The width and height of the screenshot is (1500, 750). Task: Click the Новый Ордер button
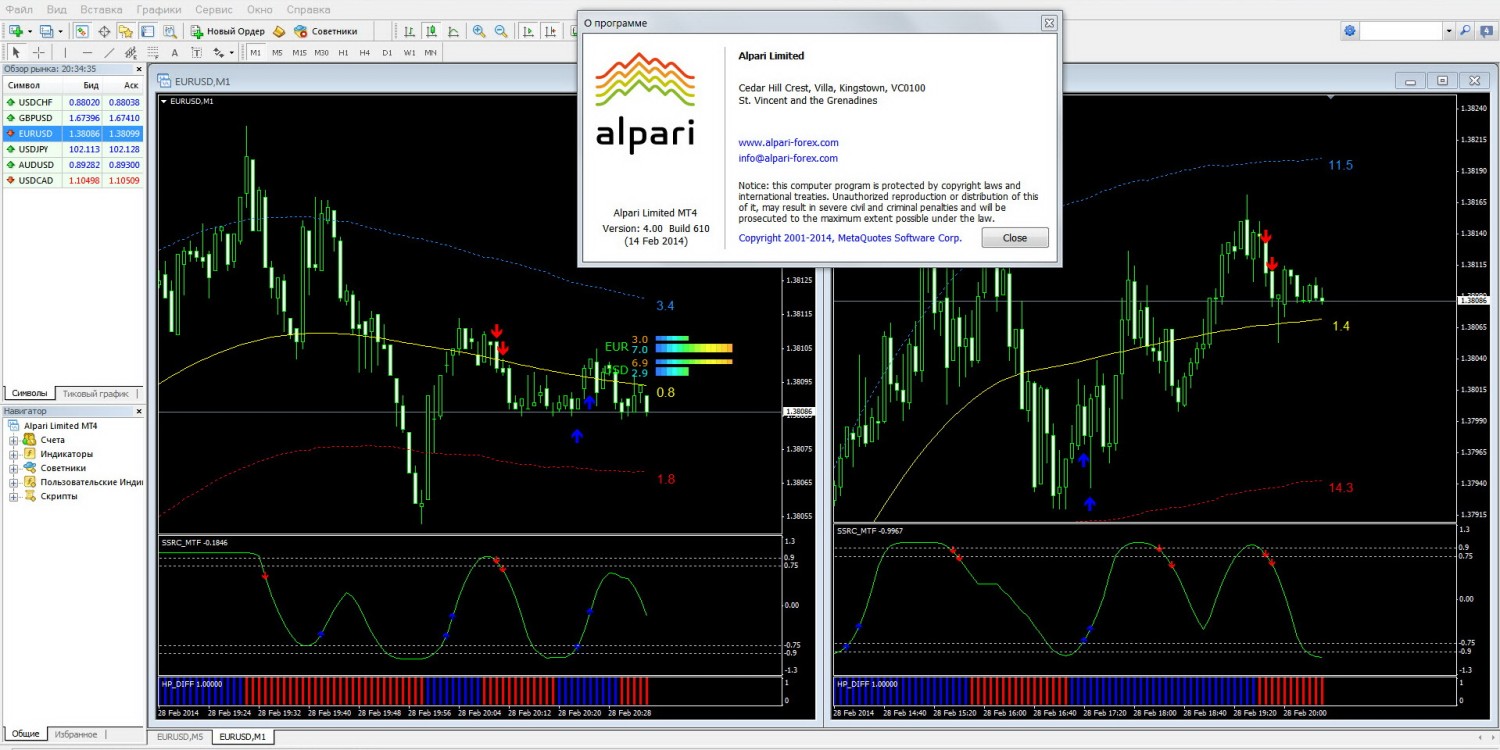pyautogui.click(x=227, y=31)
